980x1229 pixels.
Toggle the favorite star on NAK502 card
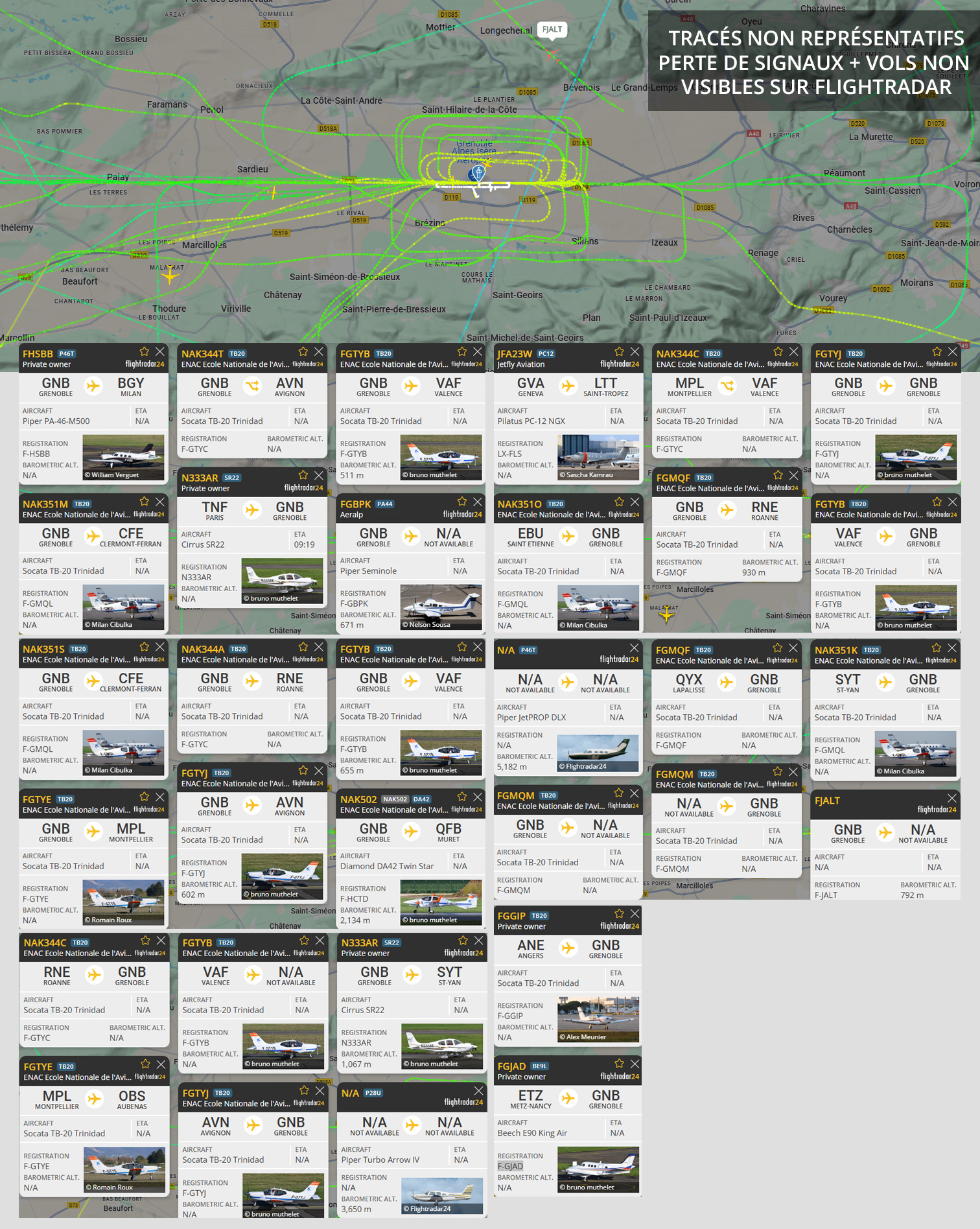click(461, 797)
